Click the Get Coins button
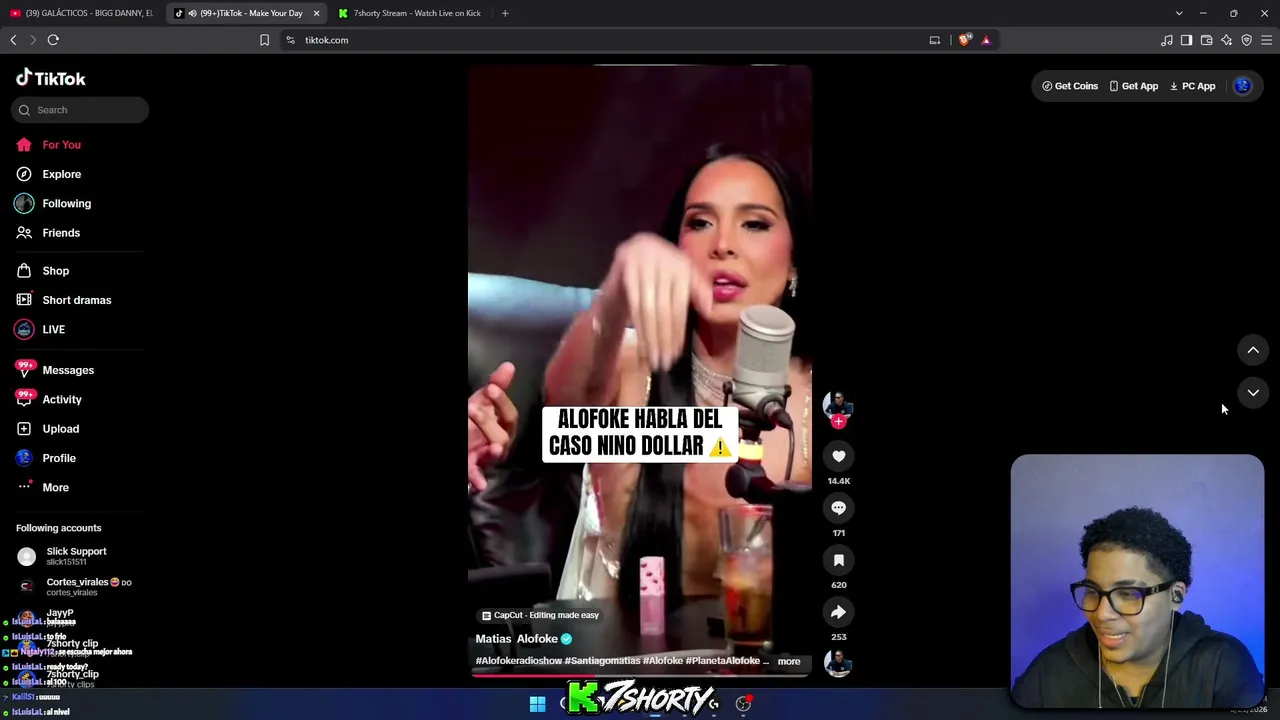The image size is (1280, 720). coord(1070,86)
